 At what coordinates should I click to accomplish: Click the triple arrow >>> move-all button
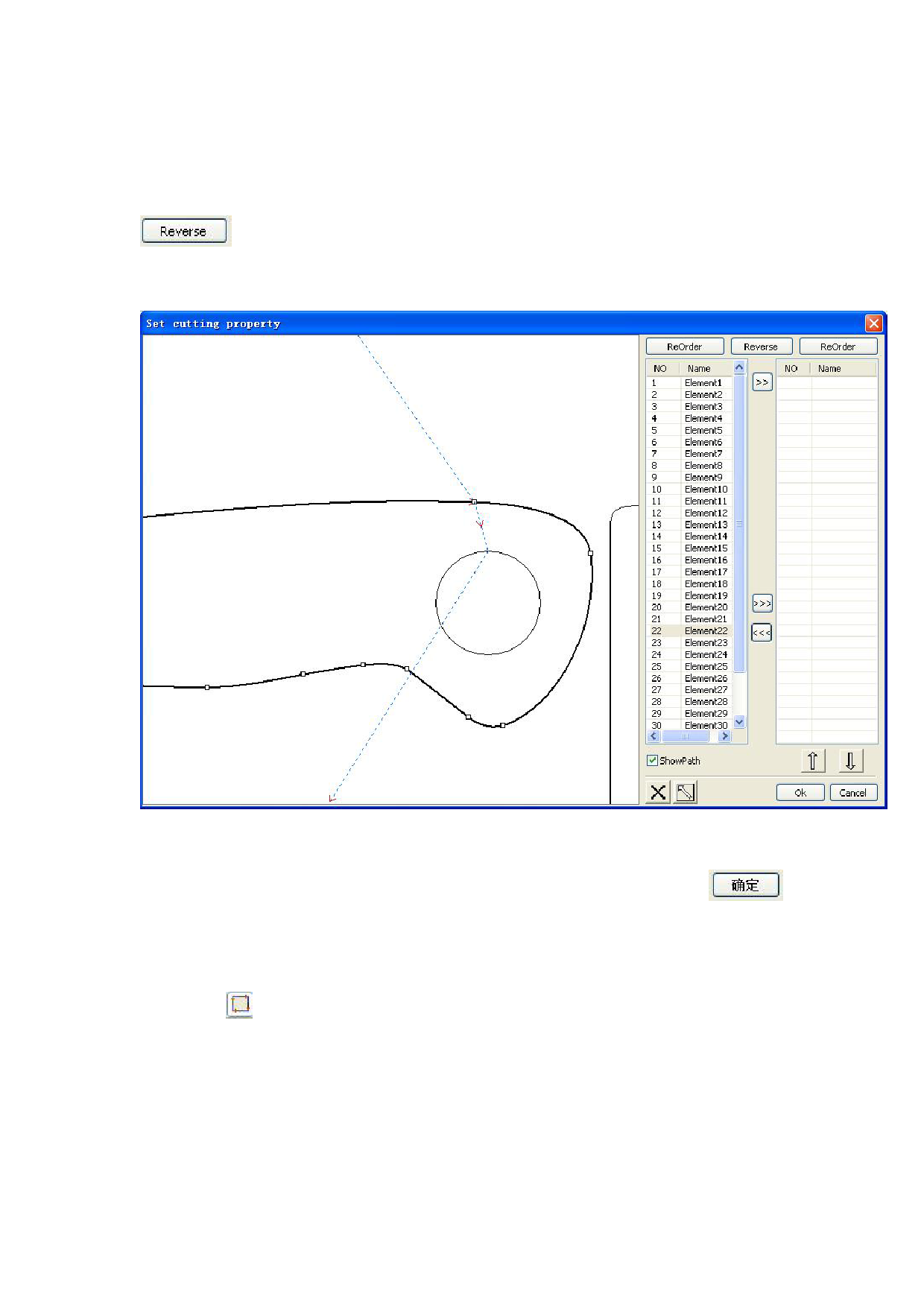762,603
